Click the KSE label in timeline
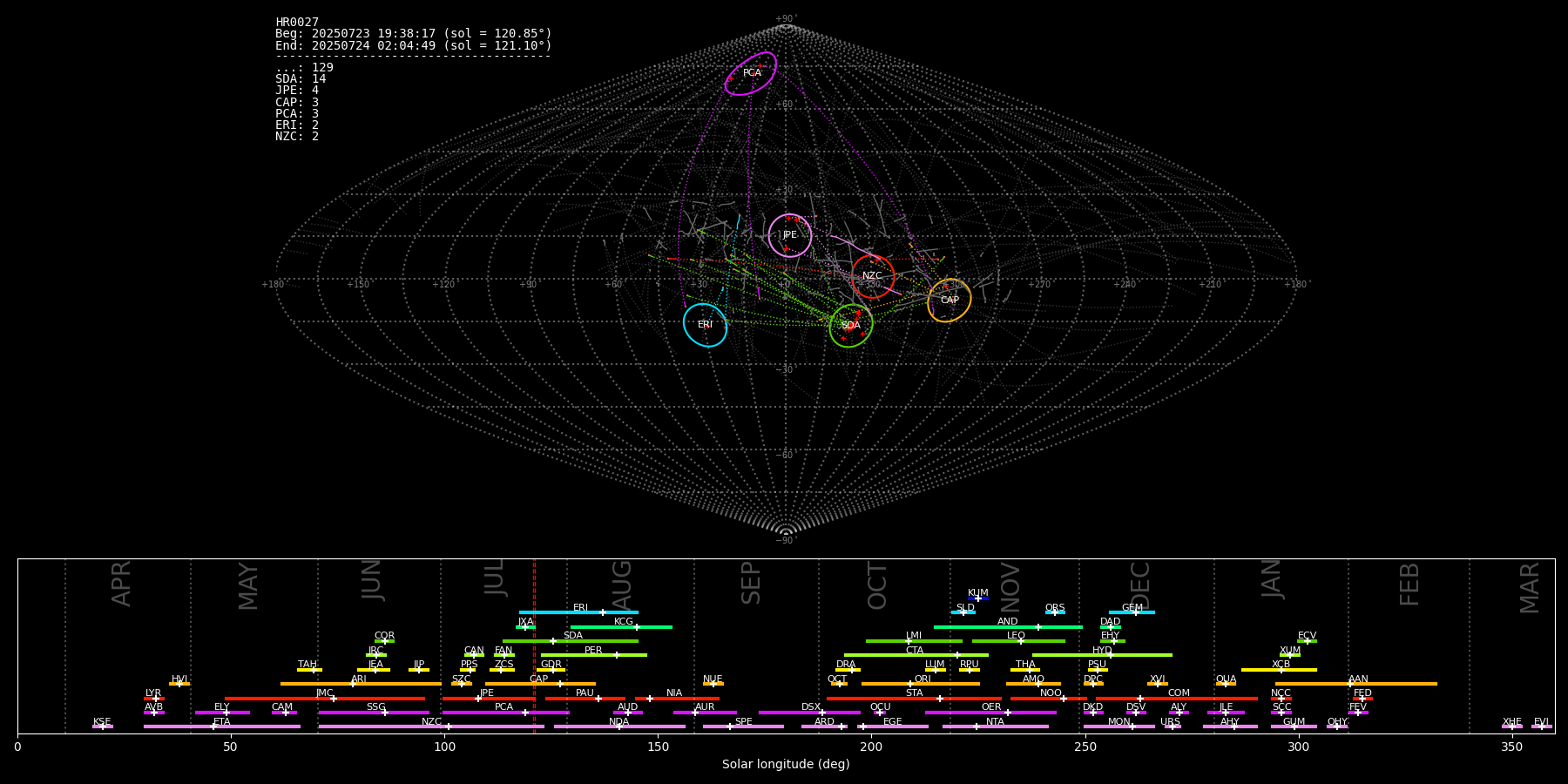This screenshot has width=1568, height=784. (x=102, y=722)
